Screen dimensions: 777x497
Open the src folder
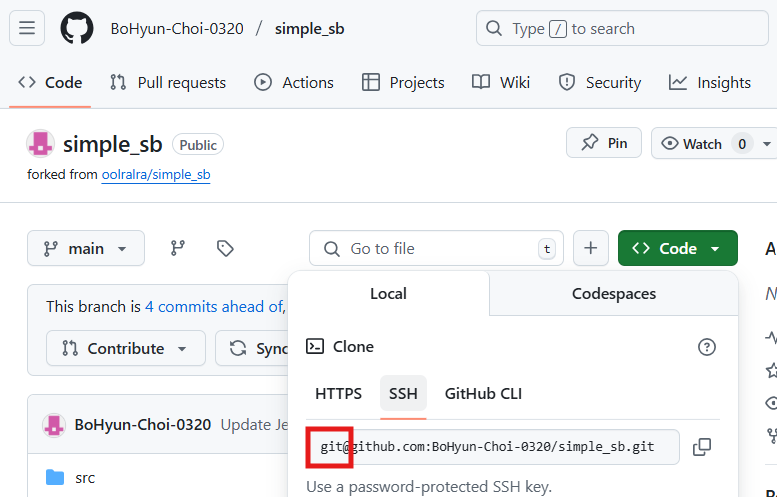coord(85,478)
